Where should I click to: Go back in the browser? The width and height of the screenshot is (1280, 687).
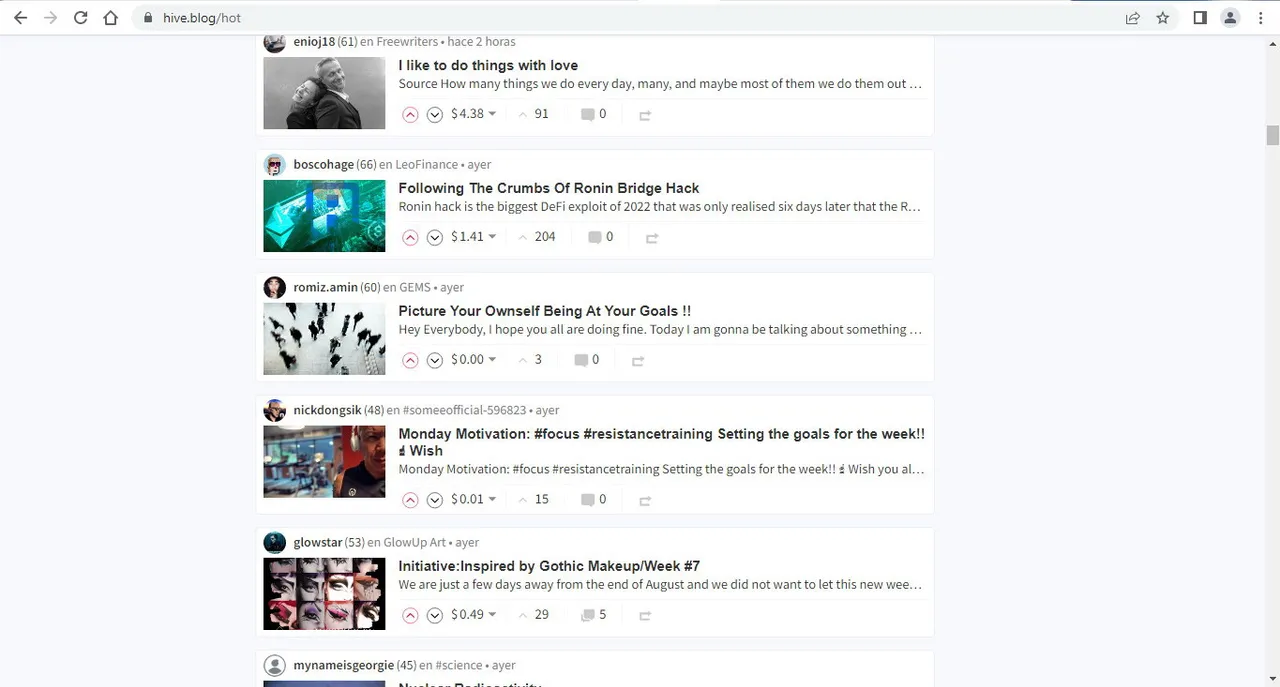click(20, 18)
